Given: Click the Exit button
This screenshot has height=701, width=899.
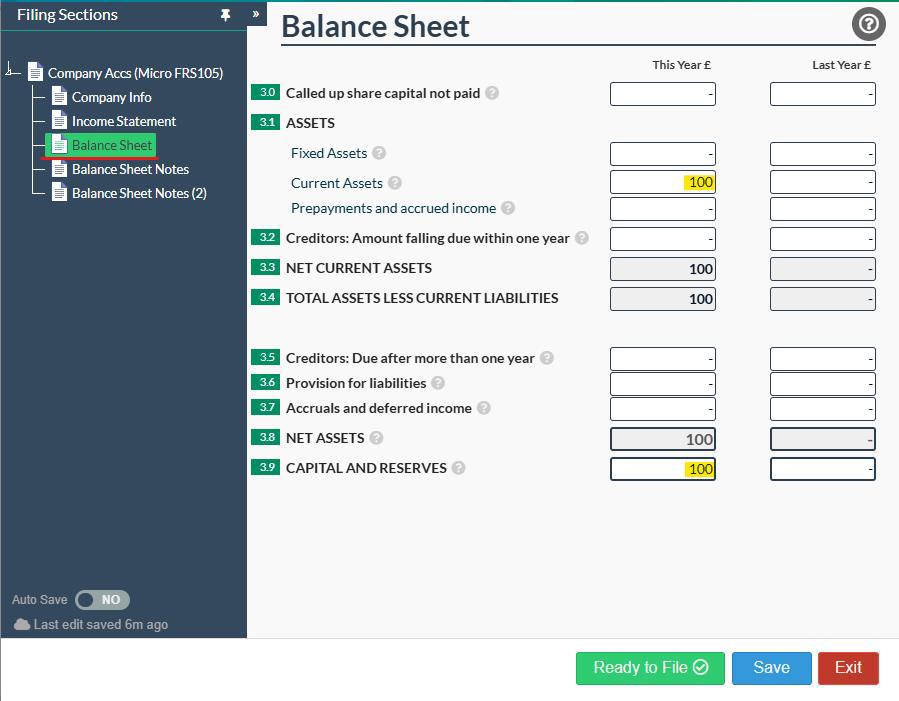Looking at the screenshot, I should click(x=847, y=668).
